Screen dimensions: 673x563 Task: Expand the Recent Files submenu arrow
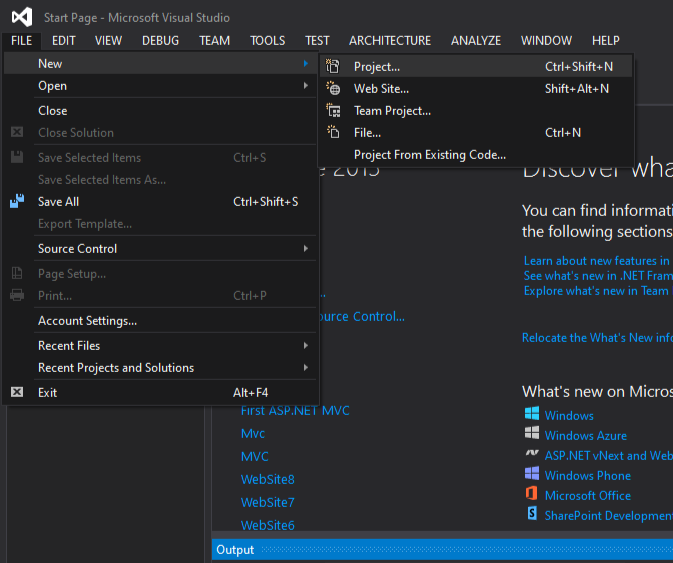point(306,345)
